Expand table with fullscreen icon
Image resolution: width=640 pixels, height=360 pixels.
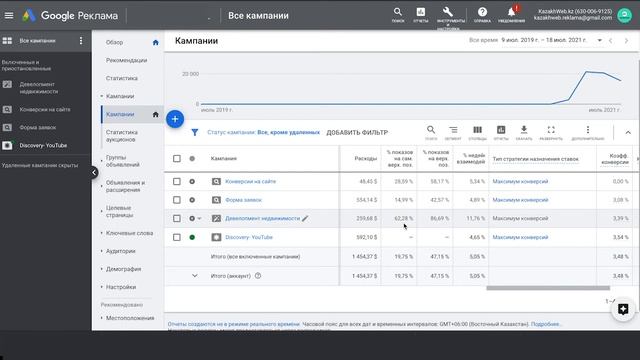pyautogui.click(x=551, y=130)
